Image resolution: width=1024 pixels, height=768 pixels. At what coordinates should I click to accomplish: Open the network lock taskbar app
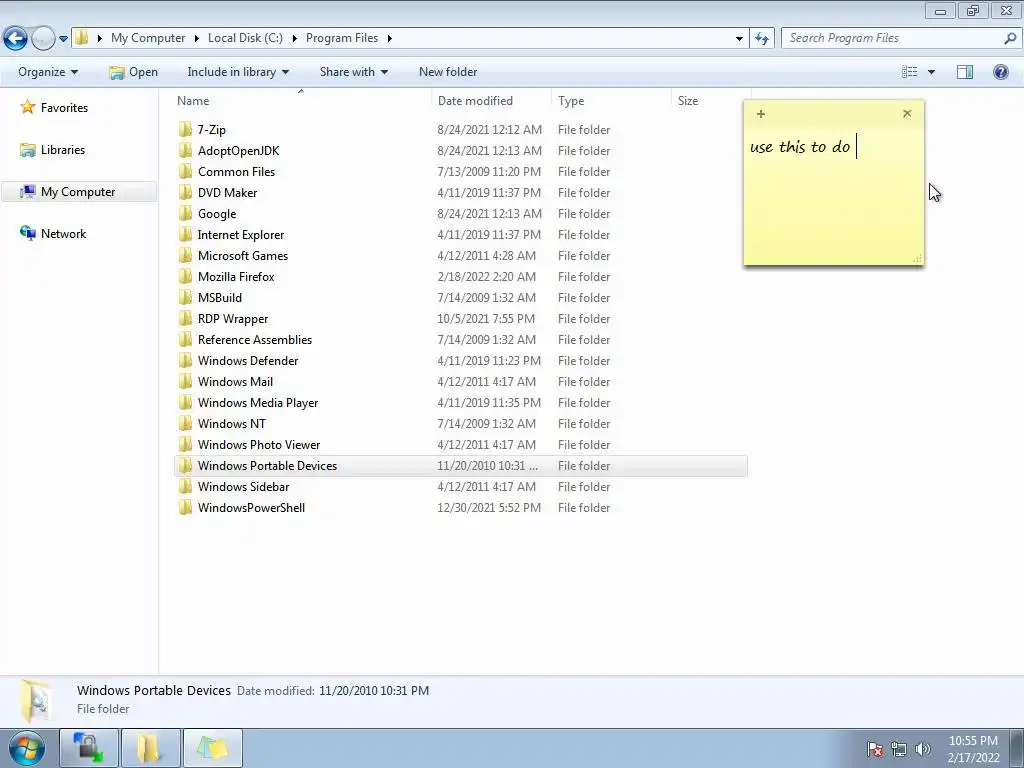click(89, 748)
